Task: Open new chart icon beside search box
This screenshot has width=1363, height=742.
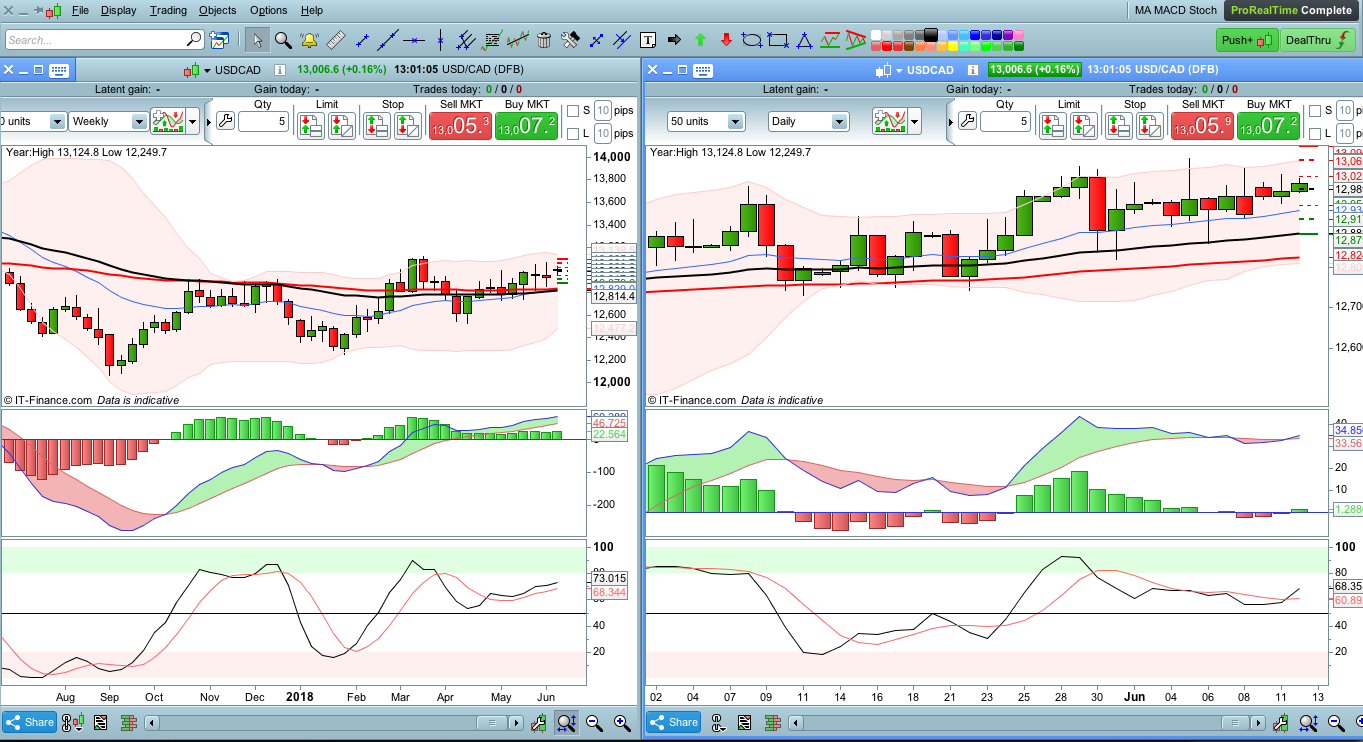Action: (x=220, y=40)
